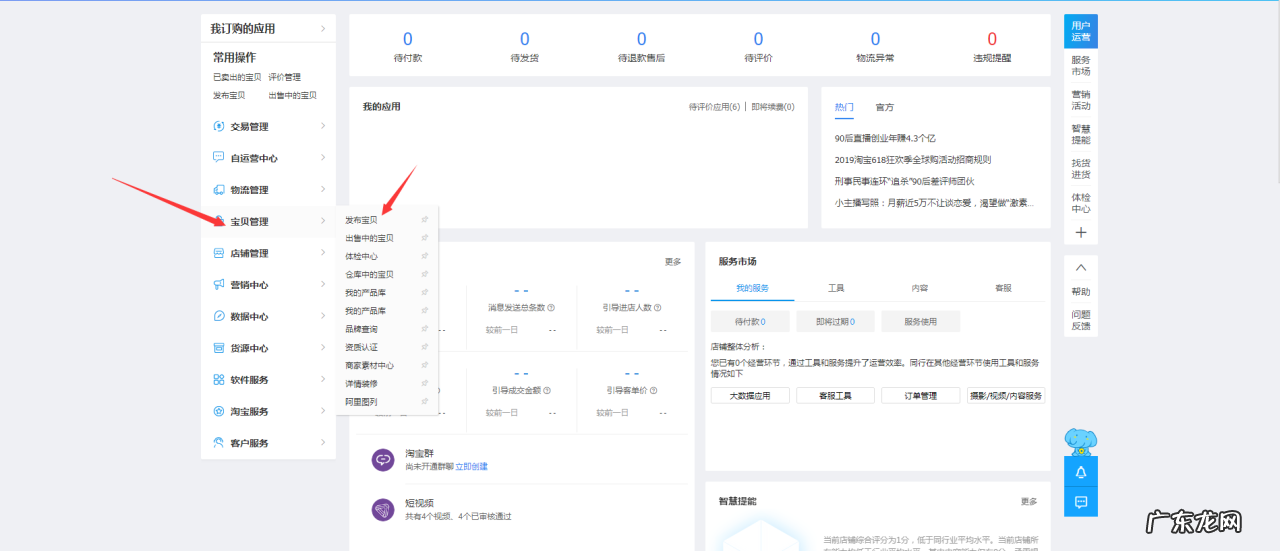
Task: Click the 淘宝服务 badge icon
Action: tap(220, 411)
